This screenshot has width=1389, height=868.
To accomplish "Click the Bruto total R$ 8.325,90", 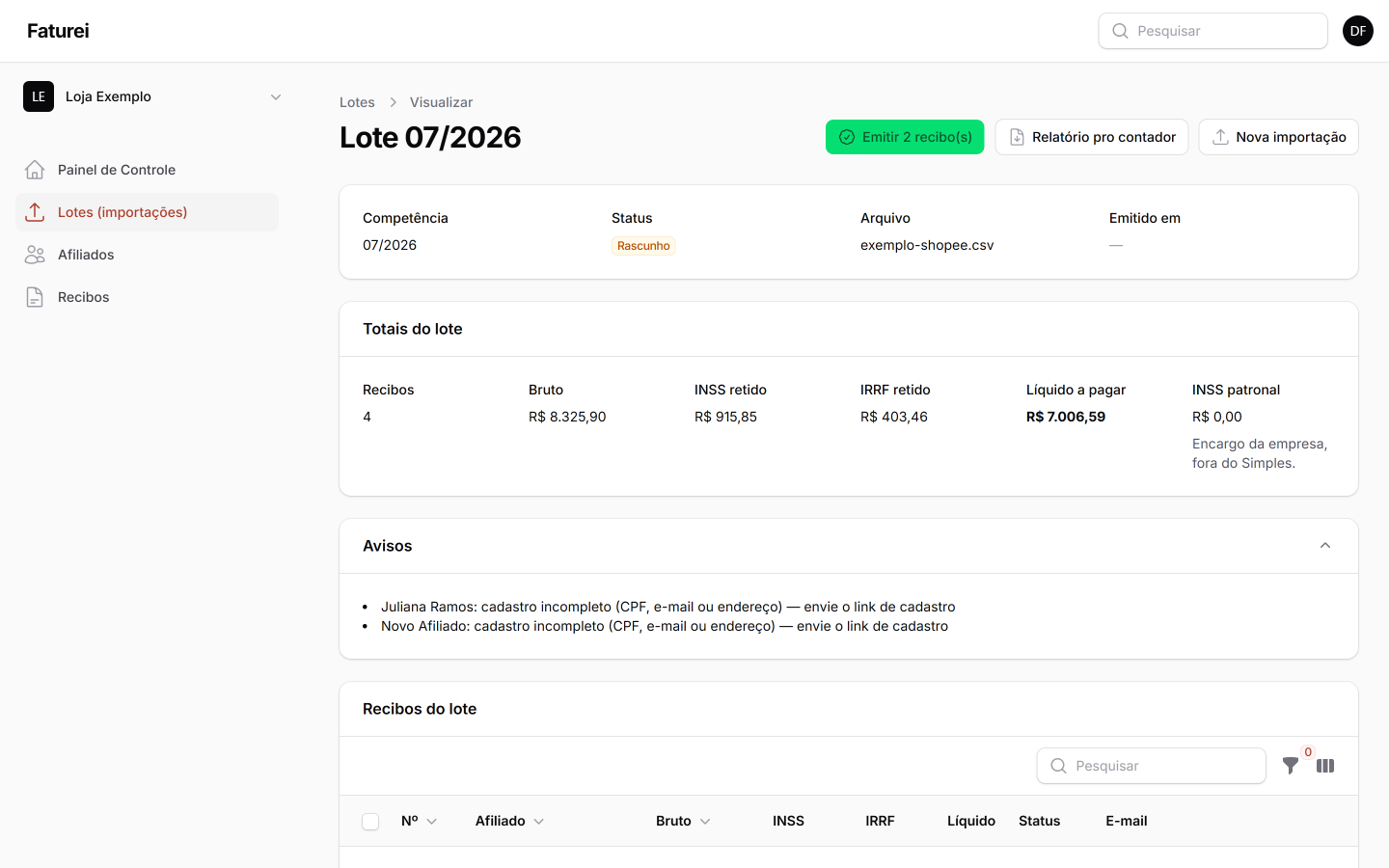I will point(567,417).
